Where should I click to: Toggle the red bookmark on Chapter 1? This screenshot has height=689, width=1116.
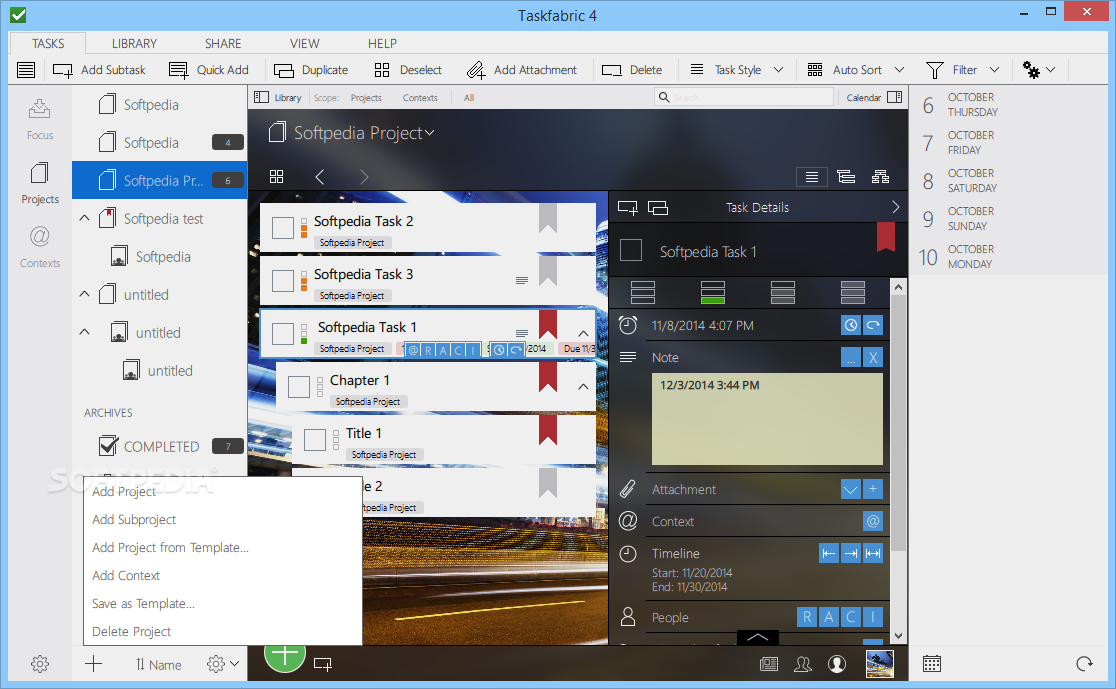point(548,378)
